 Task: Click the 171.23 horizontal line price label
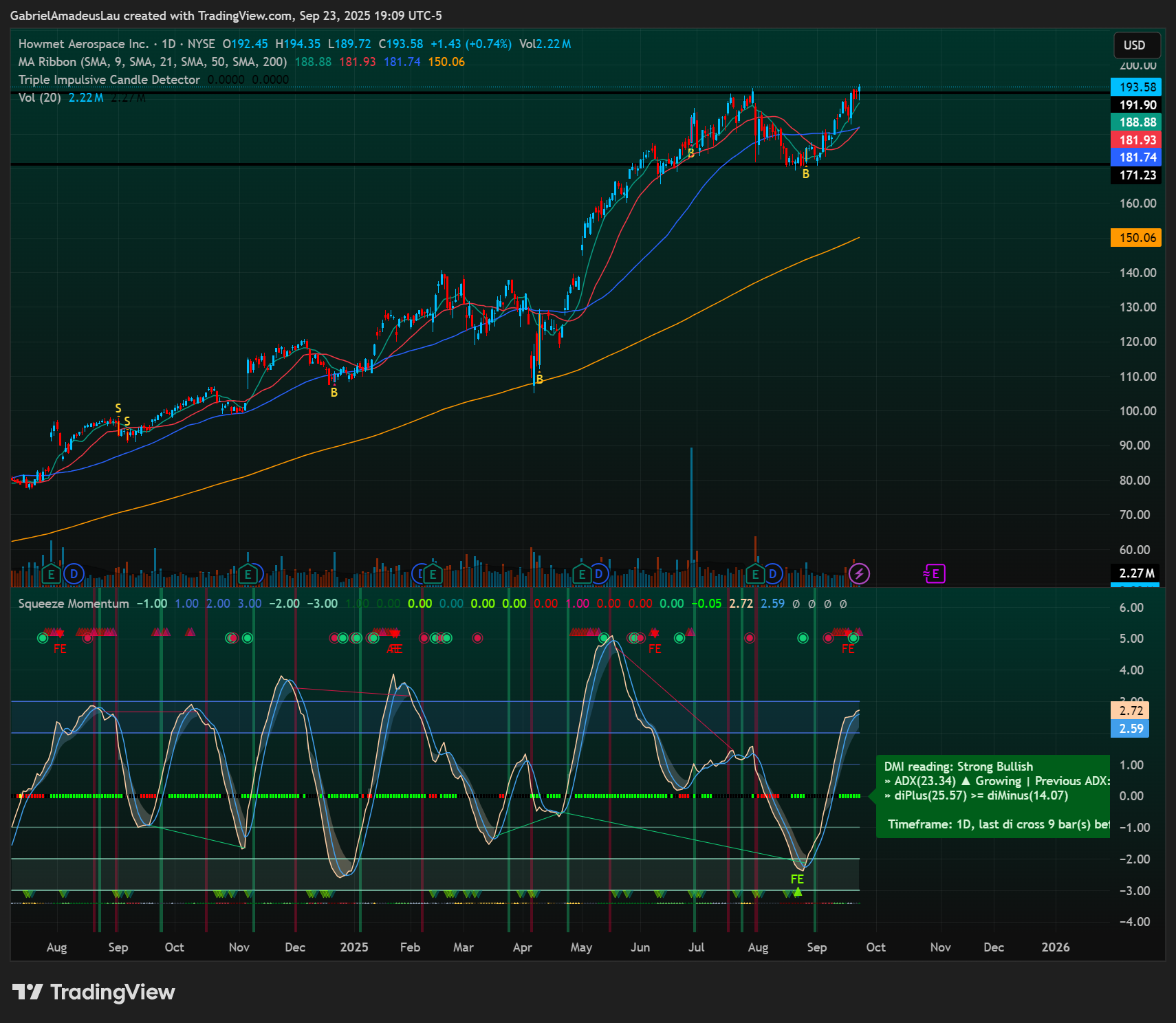pos(1136,175)
